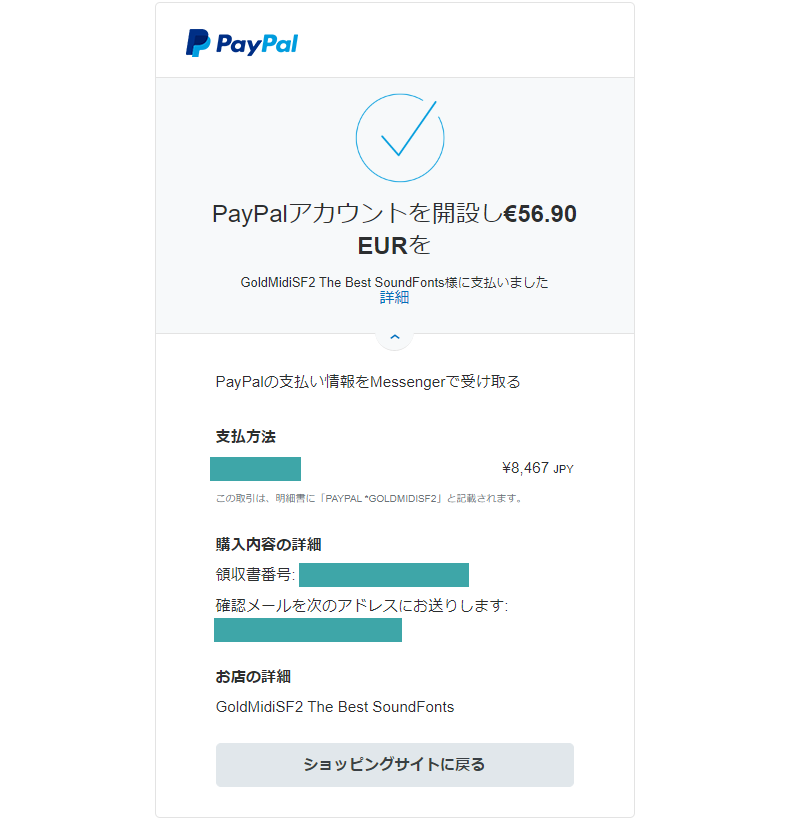Click the 購入内容の詳細 heading
The height and width of the screenshot is (824, 790).
(268, 545)
